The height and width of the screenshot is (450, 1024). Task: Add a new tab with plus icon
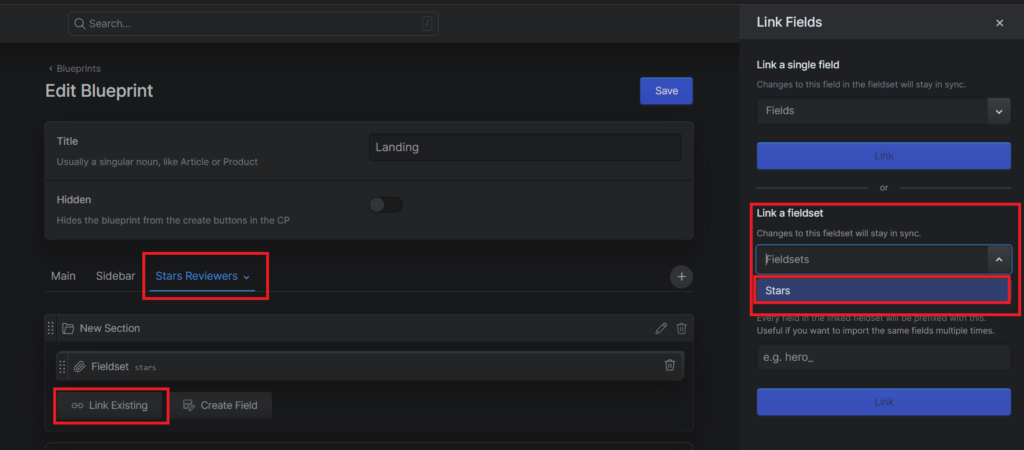681,277
